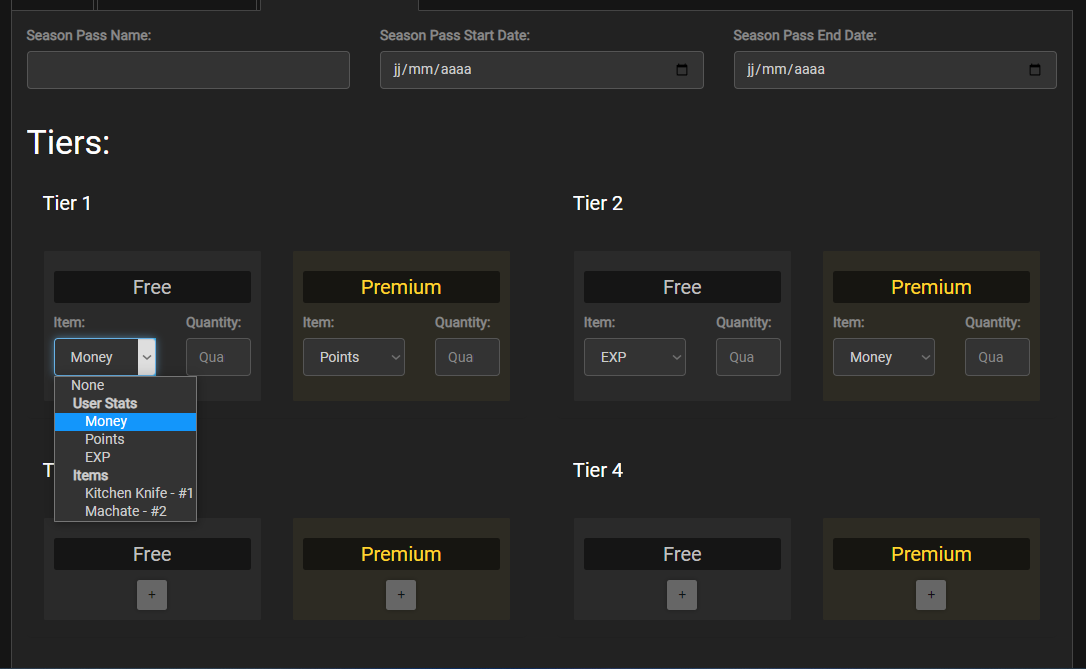This screenshot has height=669, width=1086.
Task: Add item to Tier 4 Premium
Action: (931, 595)
